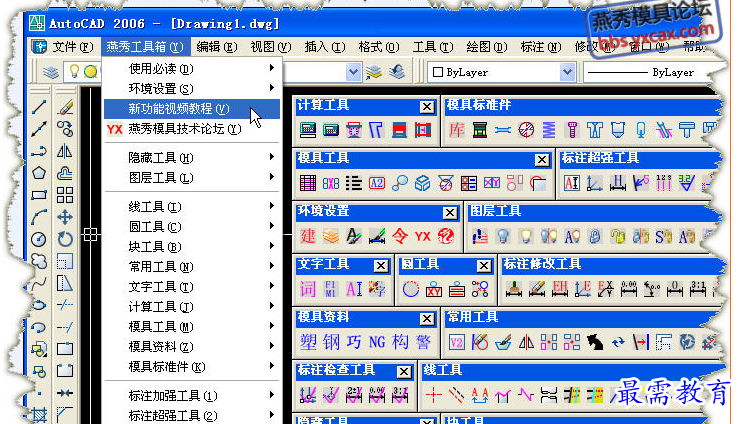Toggle the layer freeze sun icon
The height and width of the screenshot is (424, 739).
(90, 72)
